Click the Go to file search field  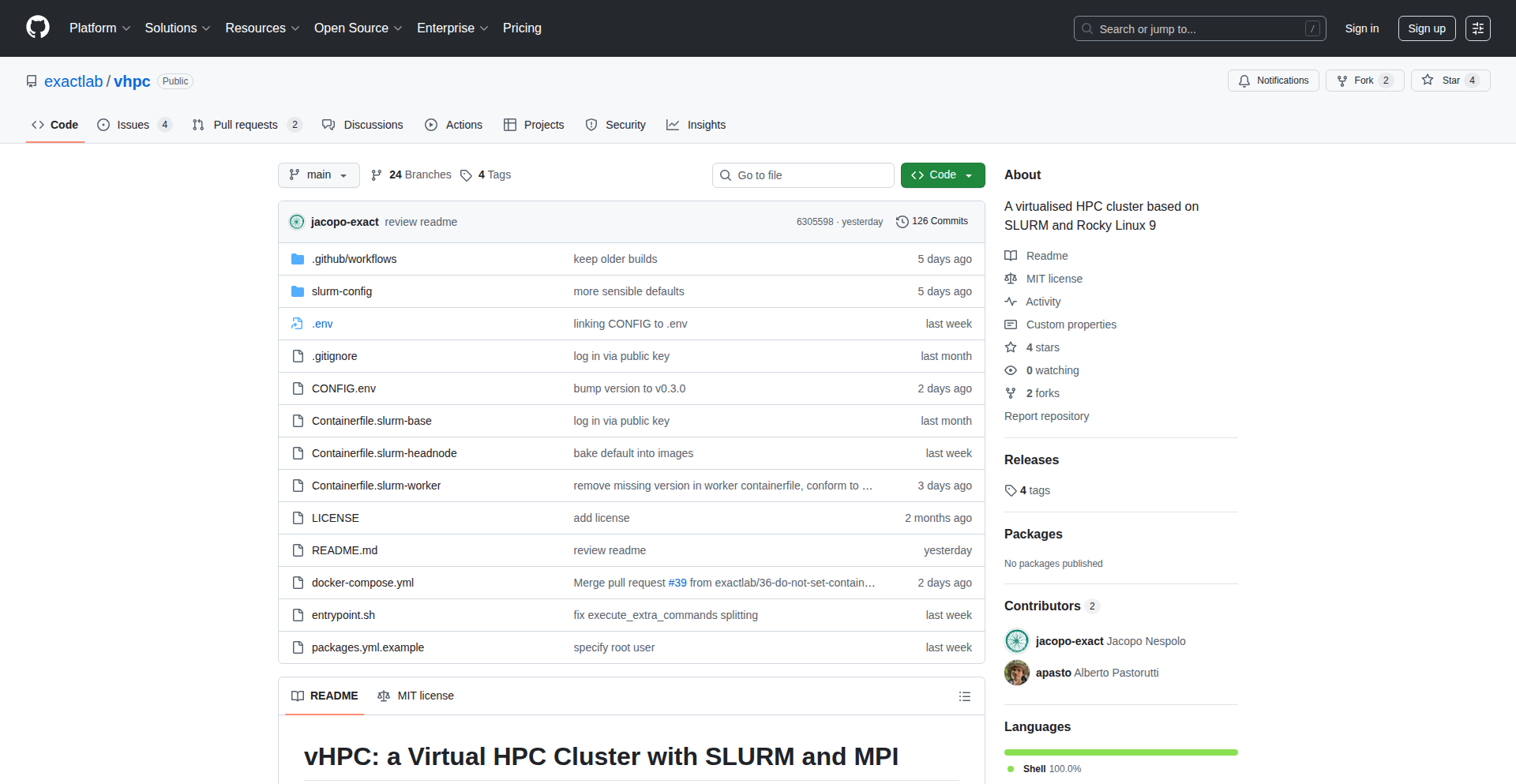coord(803,174)
